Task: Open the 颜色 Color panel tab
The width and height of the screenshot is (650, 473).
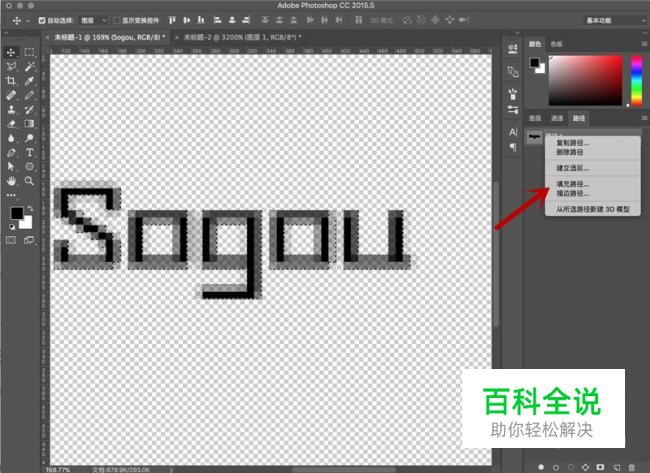Action: (x=535, y=44)
